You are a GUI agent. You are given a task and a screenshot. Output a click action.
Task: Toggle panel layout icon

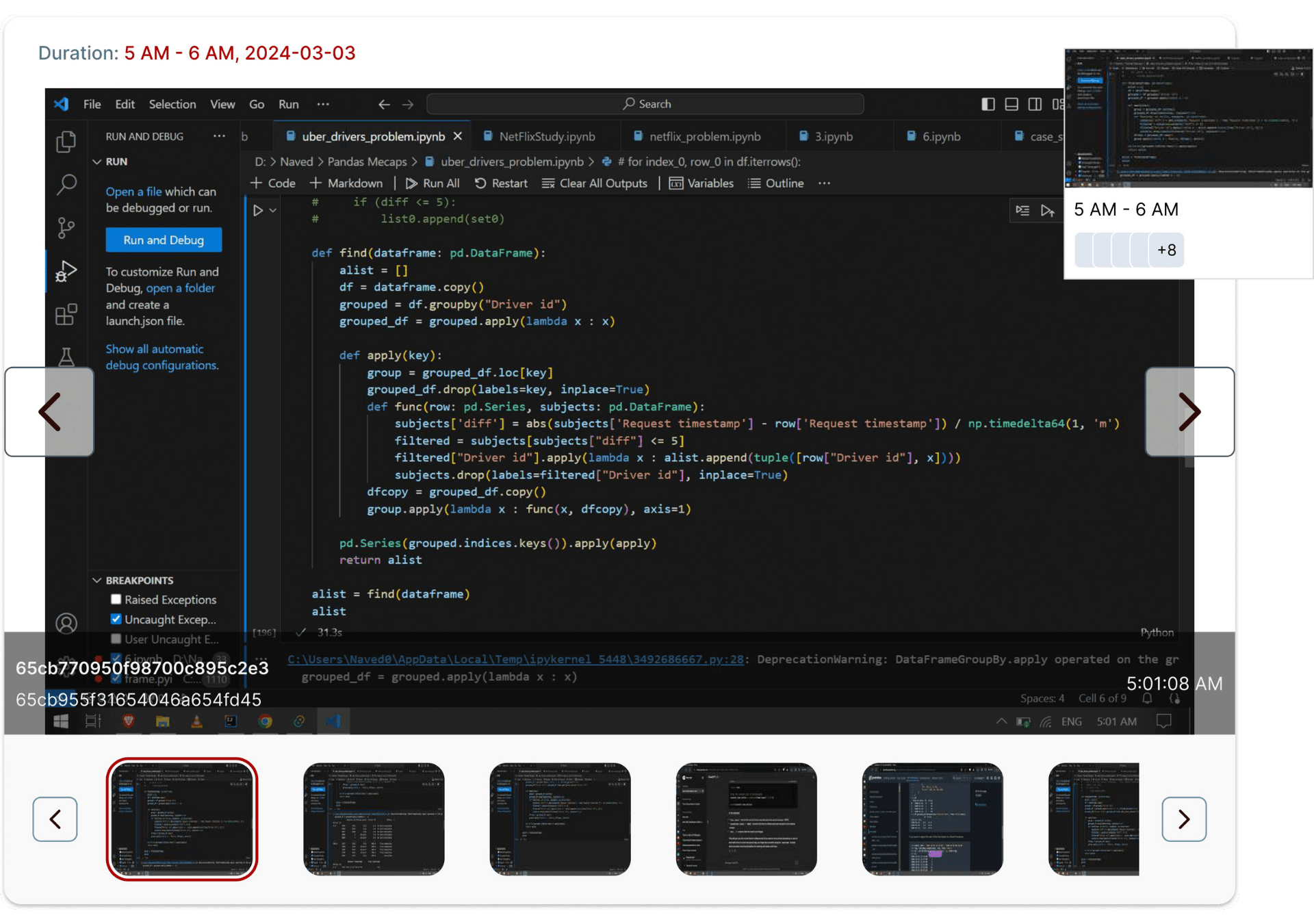point(1011,104)
